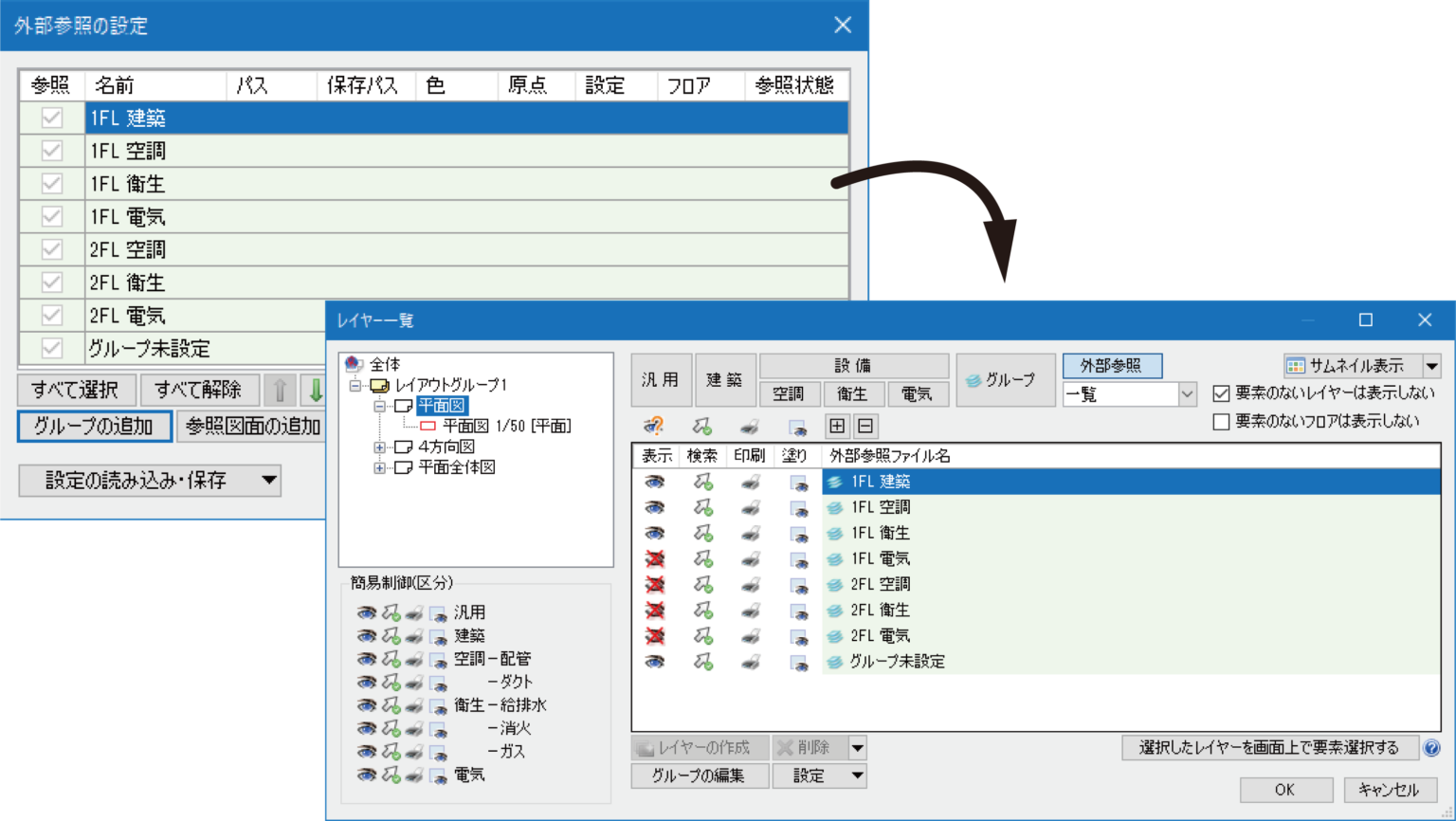This screenshot has width=1456, height=821.
Task: Switch to the 空調 tab
Action: click(789, 394)
